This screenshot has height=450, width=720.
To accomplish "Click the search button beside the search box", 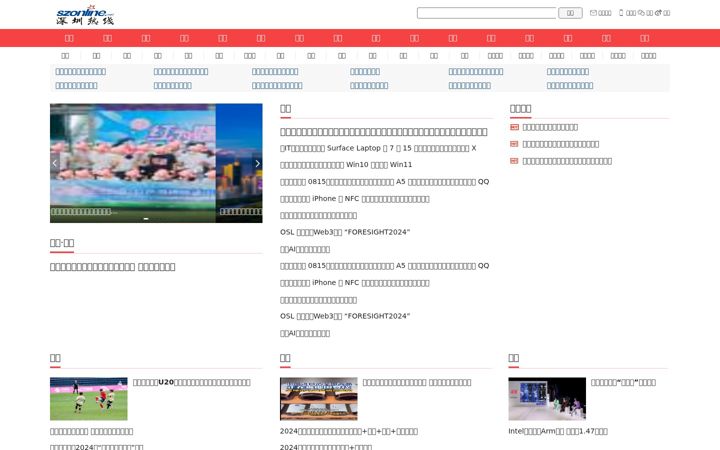I will click(570, 13).
